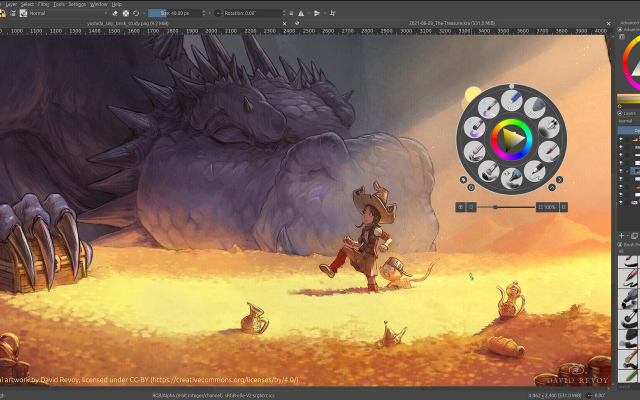Reload the original brush preset icon
This screenshot has width=640, height=400.
click(x=136, y=13)
